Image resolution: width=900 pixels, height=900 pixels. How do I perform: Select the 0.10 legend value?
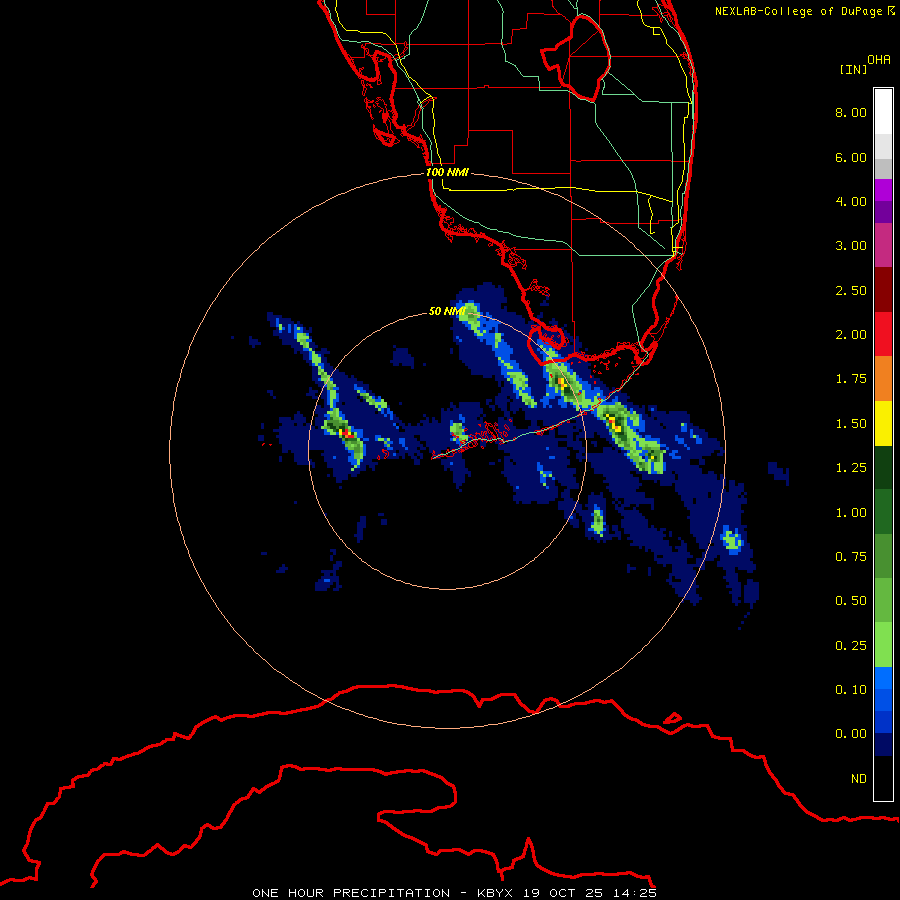851,690
